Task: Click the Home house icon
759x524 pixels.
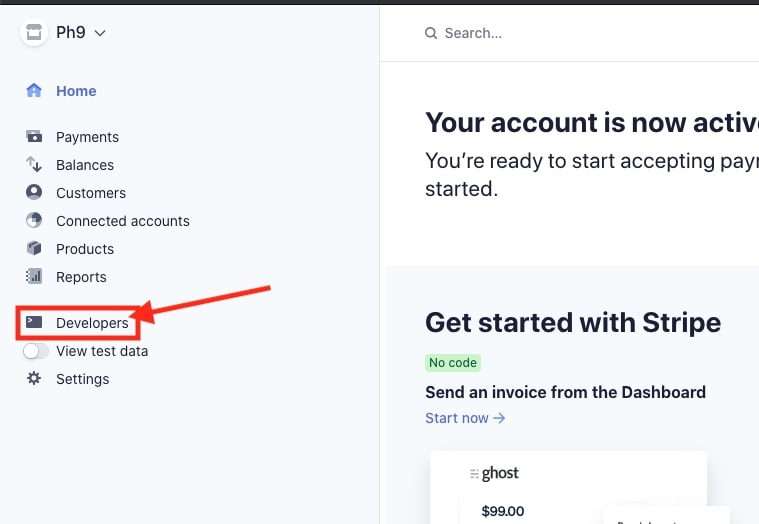Action: click(34, 91)
